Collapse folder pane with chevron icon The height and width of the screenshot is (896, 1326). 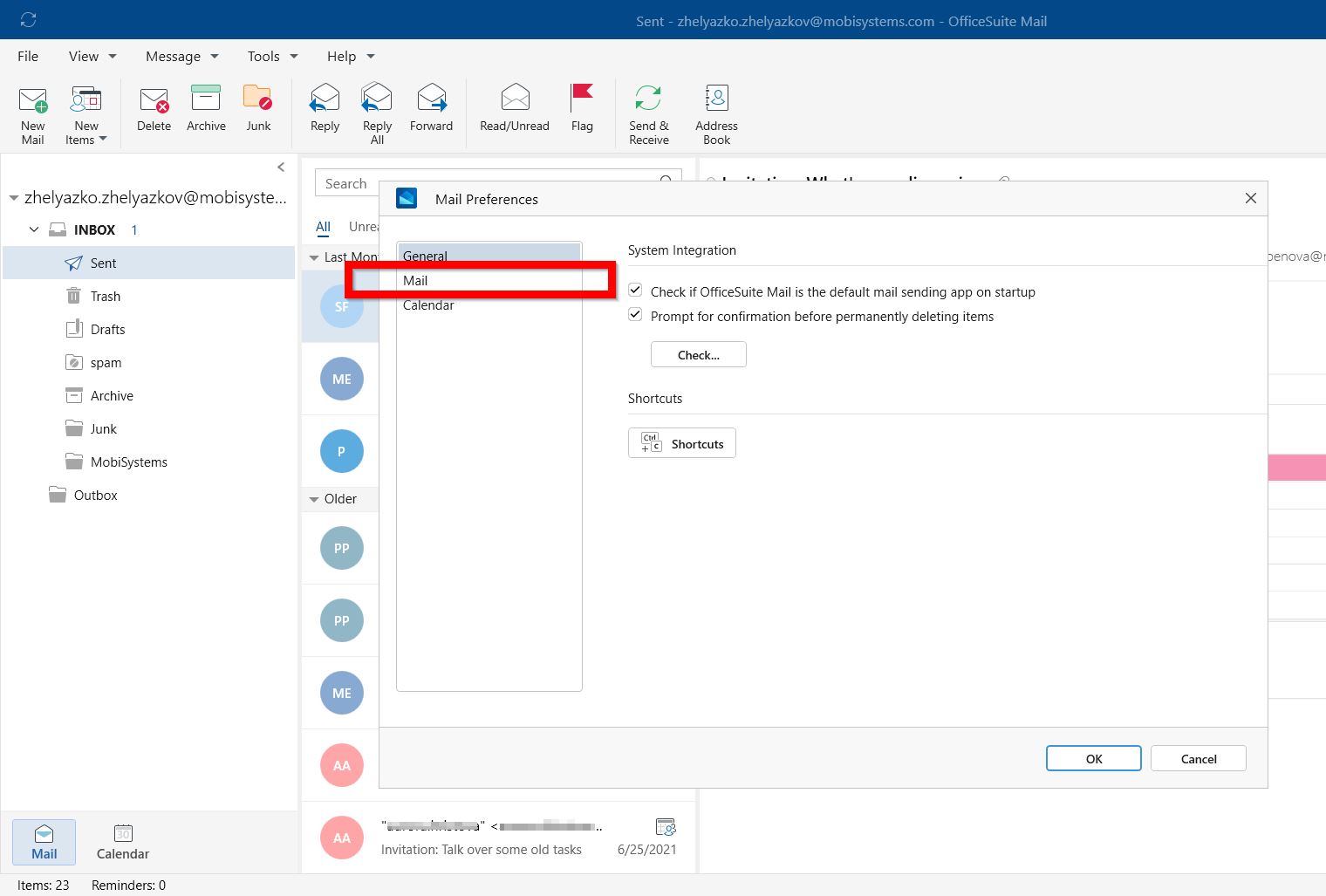coord(281,167)
